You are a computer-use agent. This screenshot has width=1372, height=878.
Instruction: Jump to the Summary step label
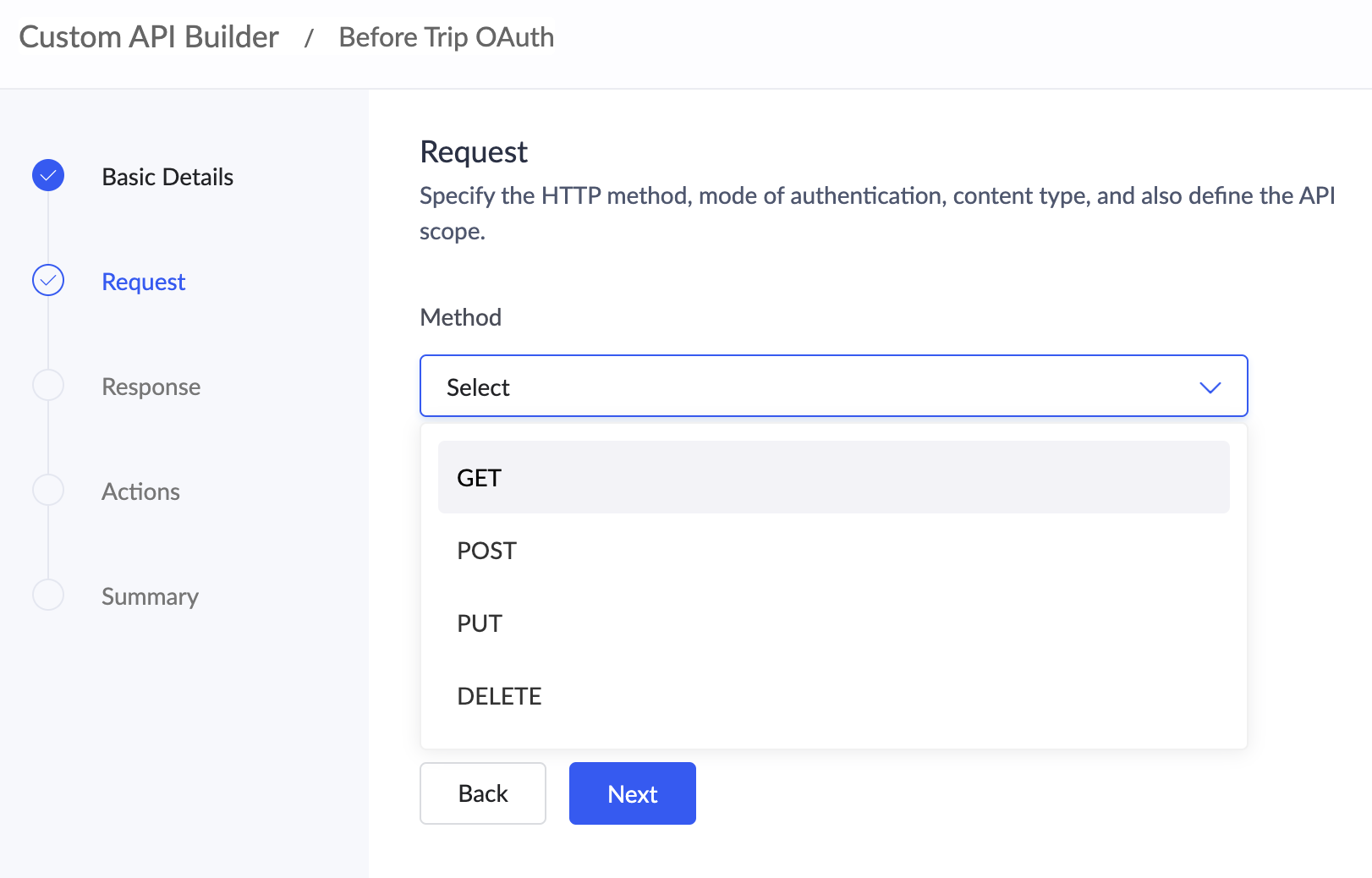pyautogui.click(x=150, y=596)
